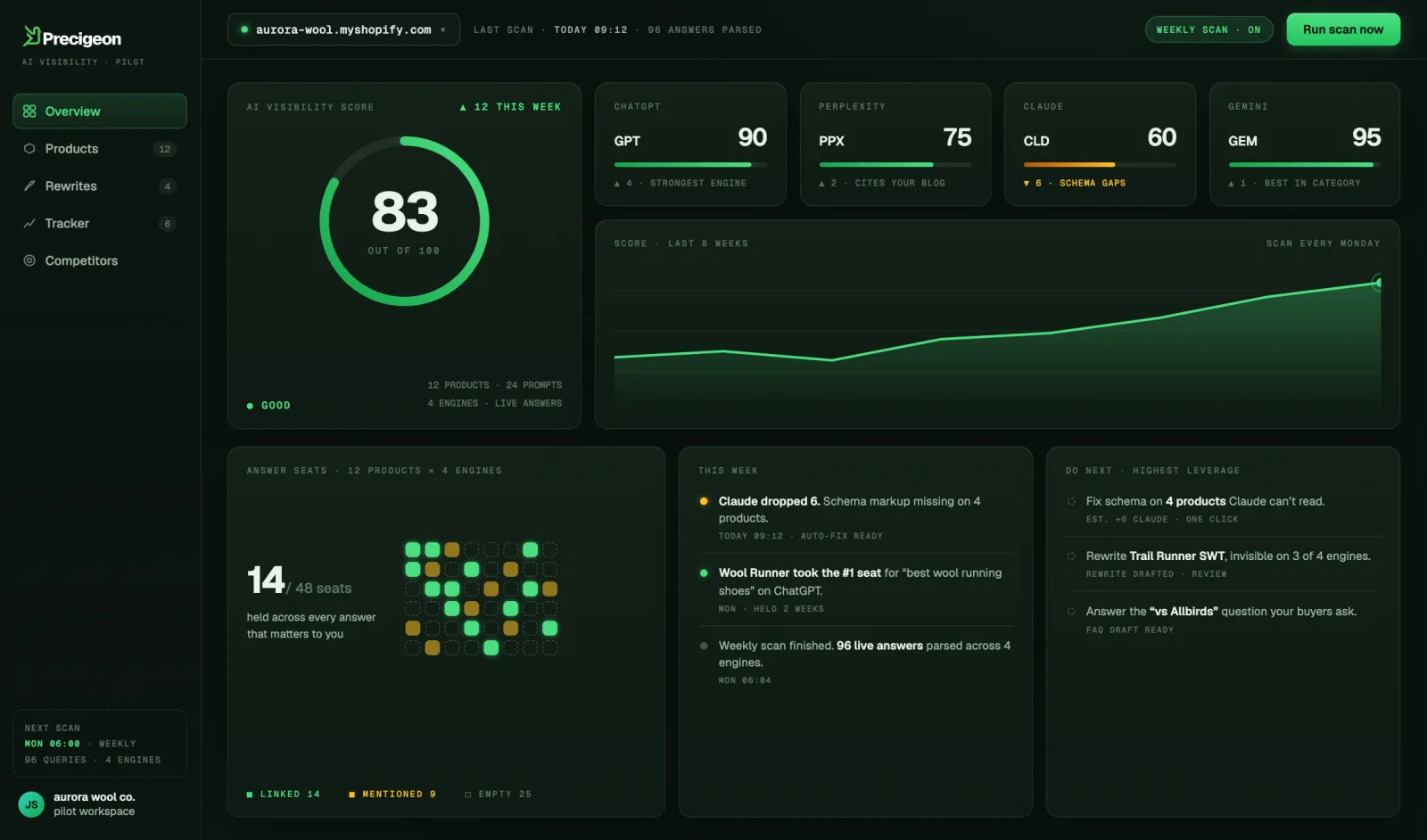Click the latest data point on score chart
This screenshot has height=840, width=1427.
pyautogui.click(x=1379, y=283)
